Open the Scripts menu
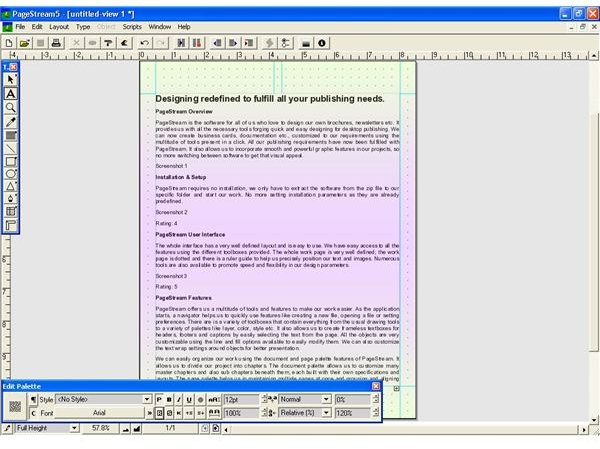 point(132,27)
